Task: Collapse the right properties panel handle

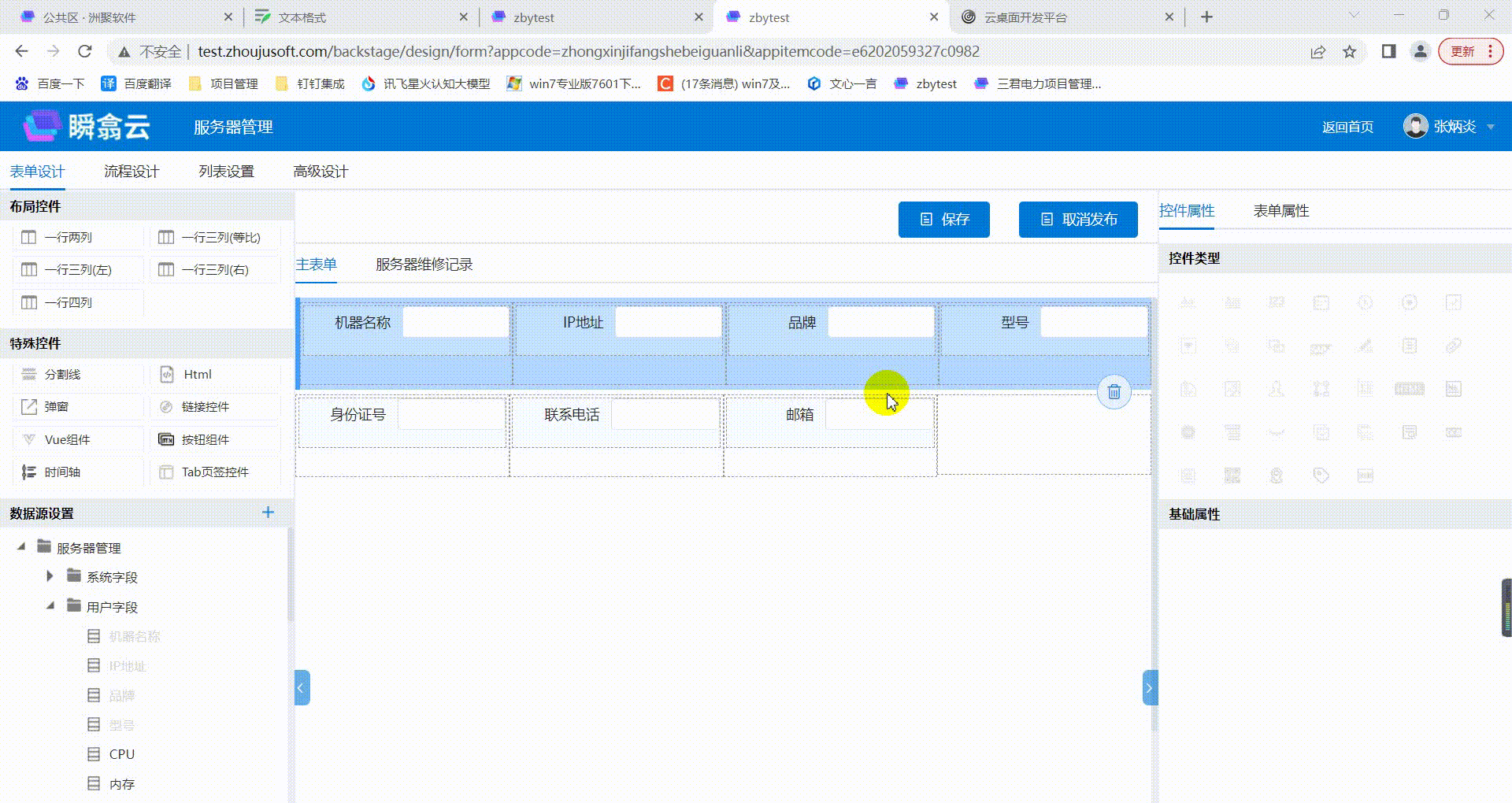Action: (x=1149, y=688)
